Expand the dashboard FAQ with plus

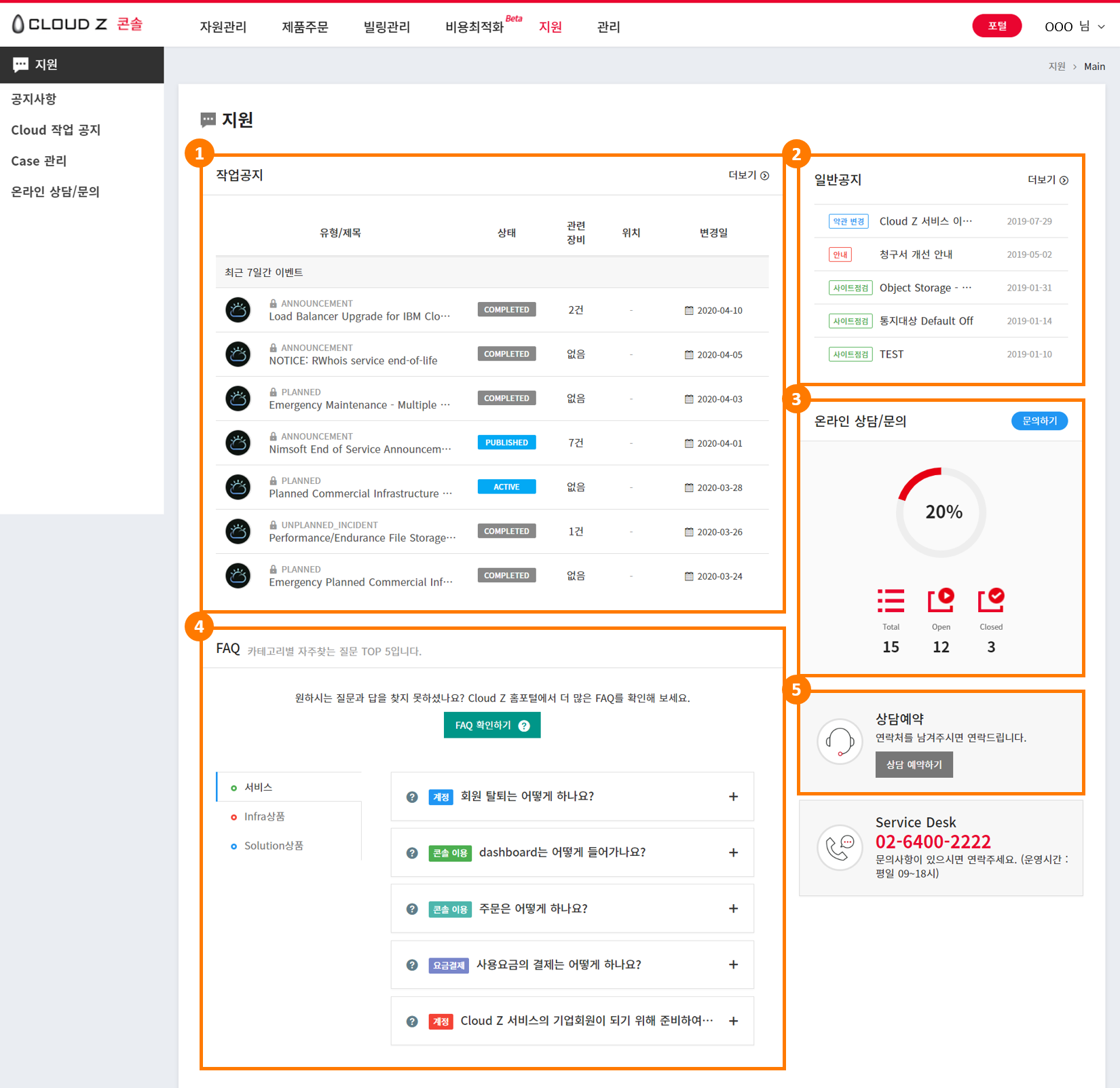pos(733,853)
